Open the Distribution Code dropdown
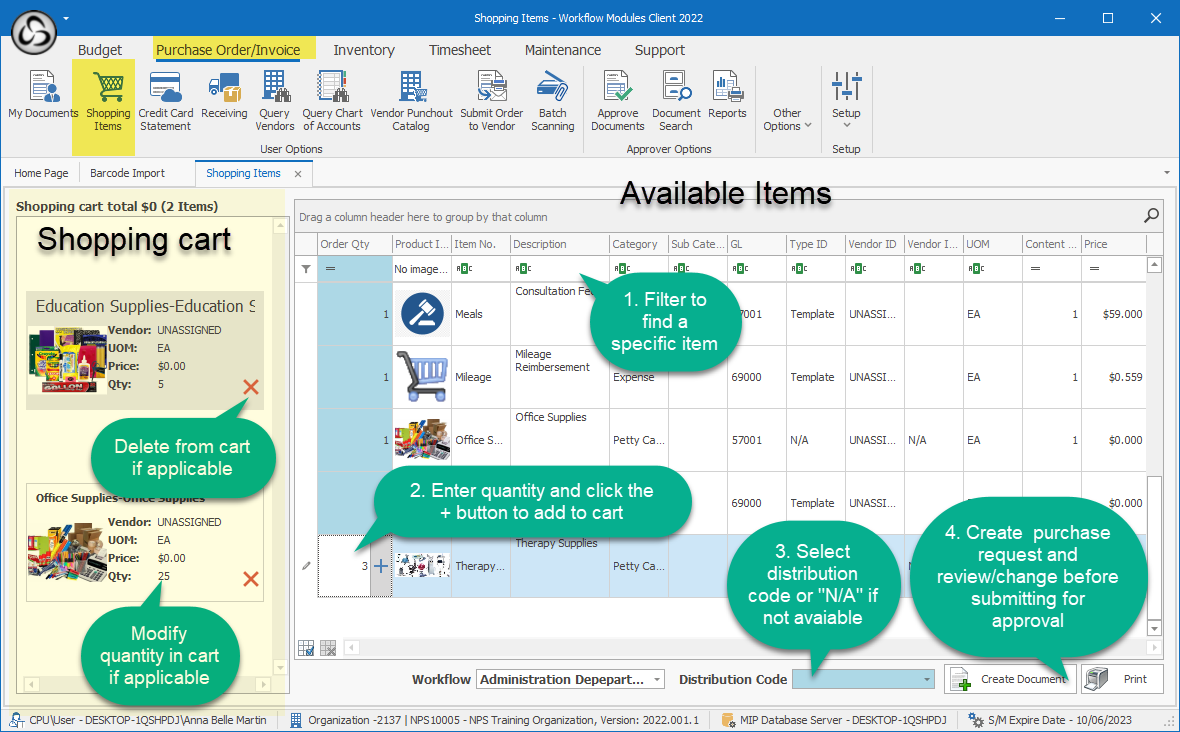The width and height of the screenshot is (1180, 732). coord(926,679)
